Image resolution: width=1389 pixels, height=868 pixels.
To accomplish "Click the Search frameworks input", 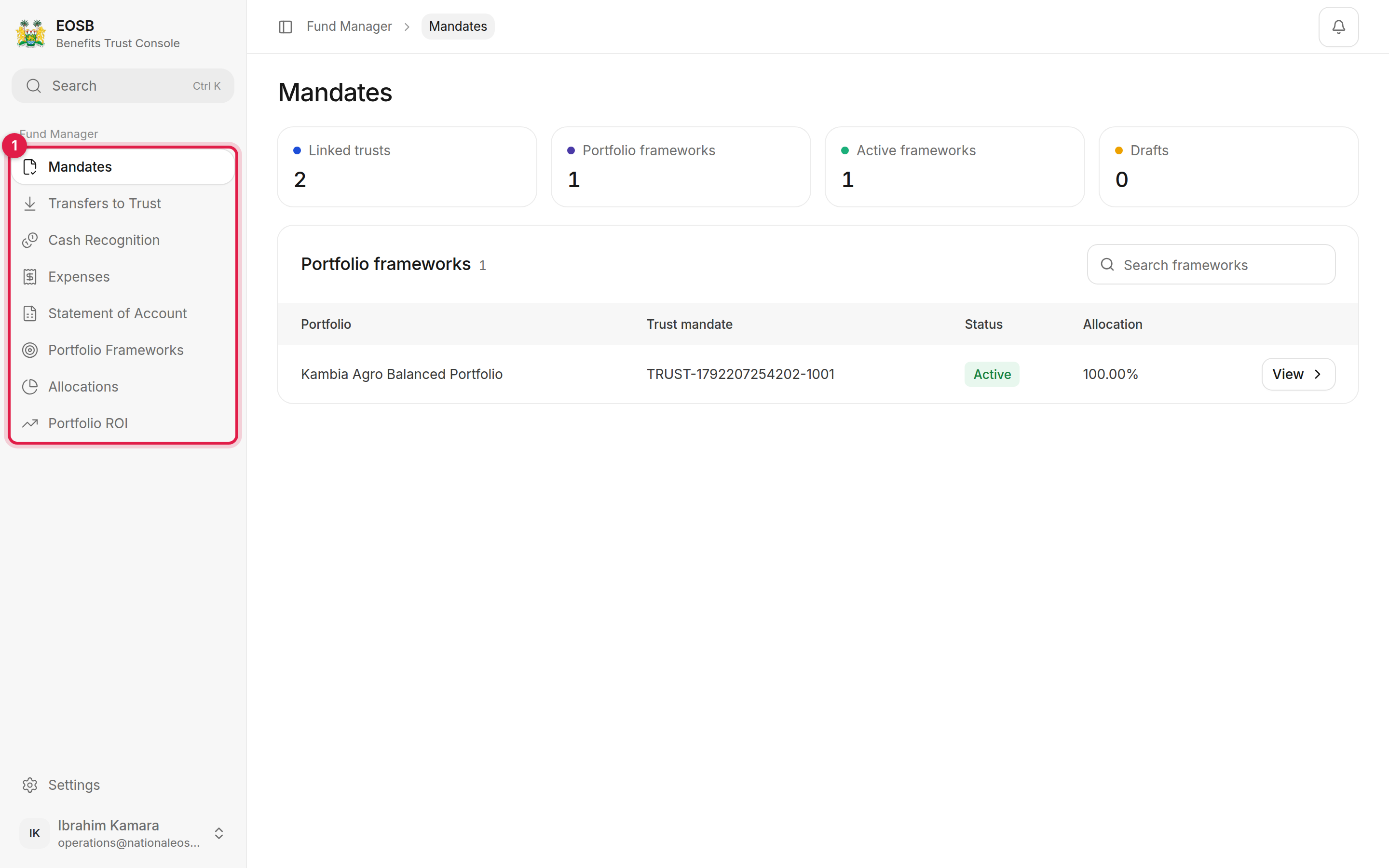I will (1211, 264).
